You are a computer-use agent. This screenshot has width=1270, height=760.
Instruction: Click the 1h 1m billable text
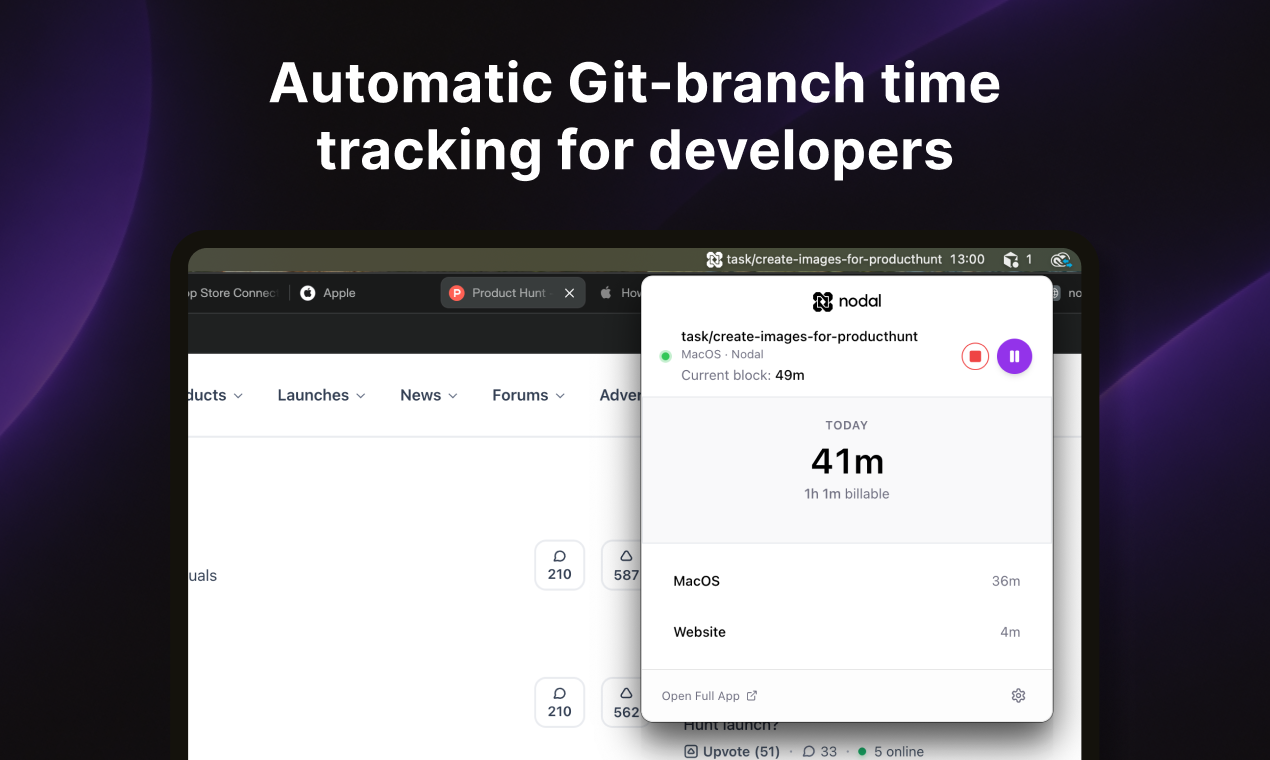click(x=847, y=494)
